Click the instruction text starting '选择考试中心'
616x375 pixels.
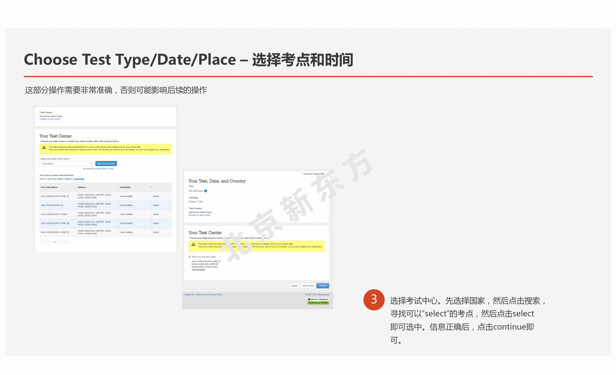point(468,320)
